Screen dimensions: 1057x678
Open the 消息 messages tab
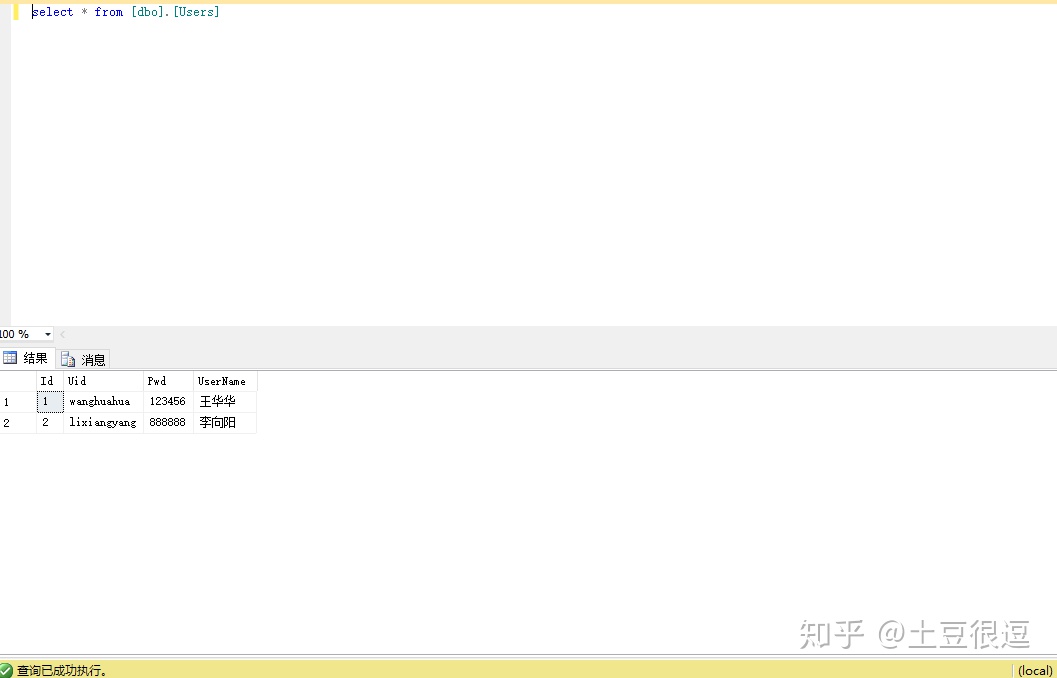tap(83, 359)
